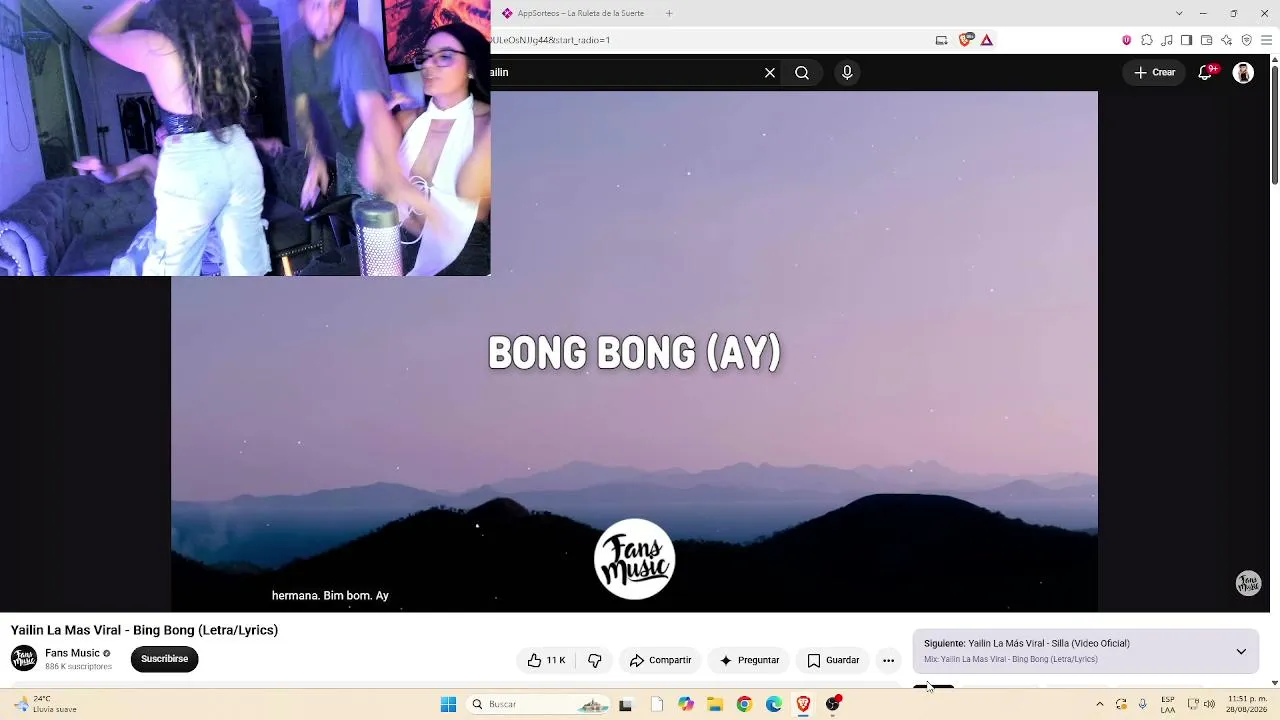Open Google Chrome from the taskbar
This screenshot has width=1280, height=720.
(x=744, y=705)
